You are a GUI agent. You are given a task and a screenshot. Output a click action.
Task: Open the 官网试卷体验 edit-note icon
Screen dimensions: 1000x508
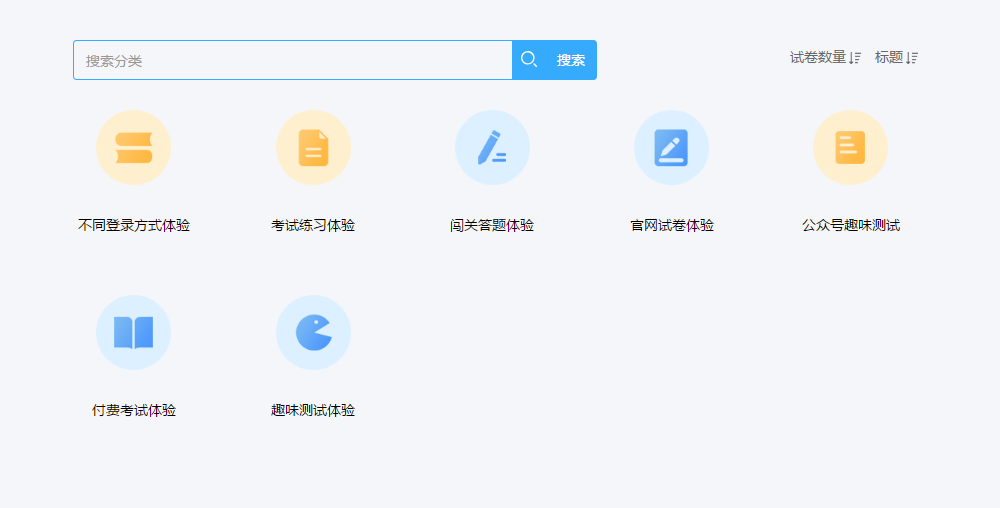click(x=672, y=147)
